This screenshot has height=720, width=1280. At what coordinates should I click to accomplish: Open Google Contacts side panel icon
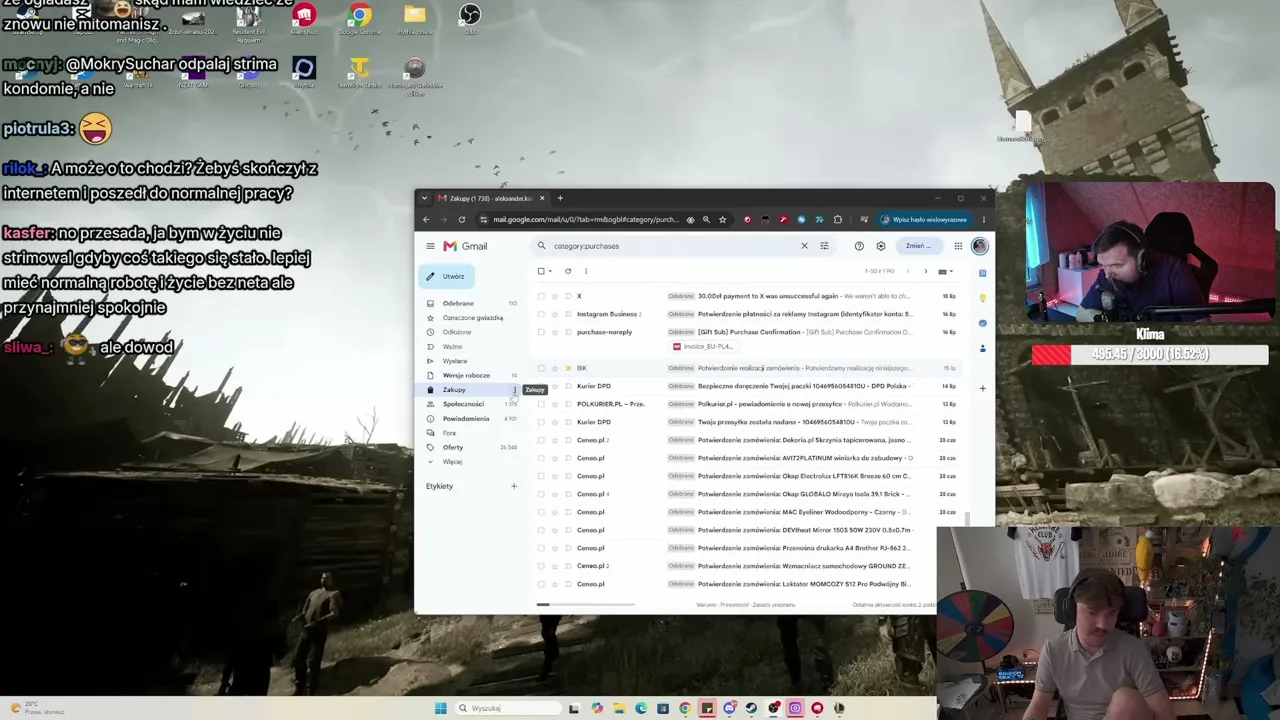click(983, 348)
